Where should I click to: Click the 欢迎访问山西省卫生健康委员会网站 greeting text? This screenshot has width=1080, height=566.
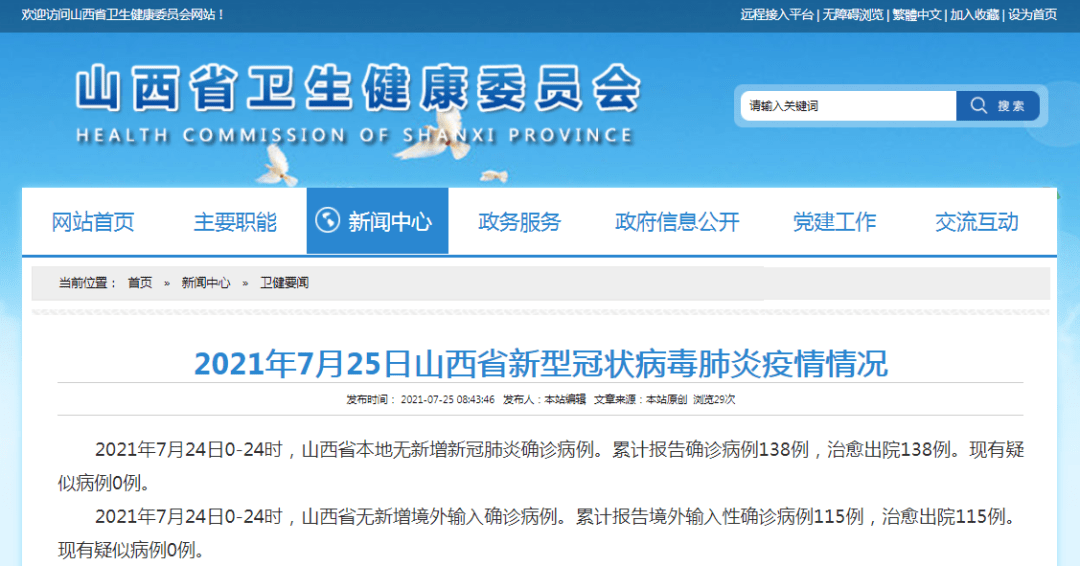pyautogui.click(x=123, y=14)
